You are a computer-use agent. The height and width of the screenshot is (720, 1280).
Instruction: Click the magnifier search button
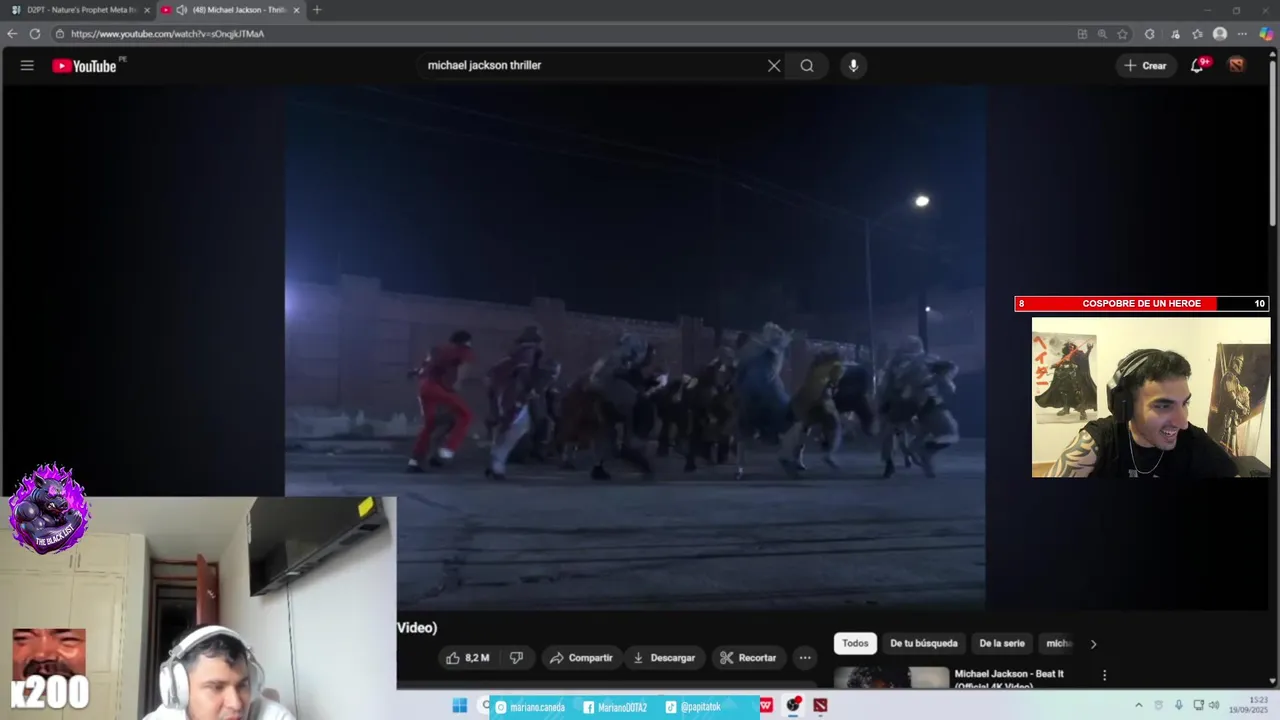(807, 66)
